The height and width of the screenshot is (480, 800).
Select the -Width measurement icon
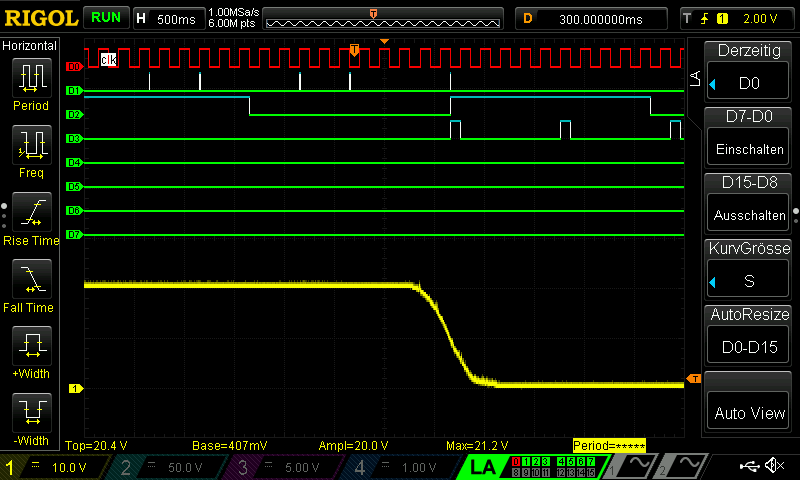pos(30,417)
